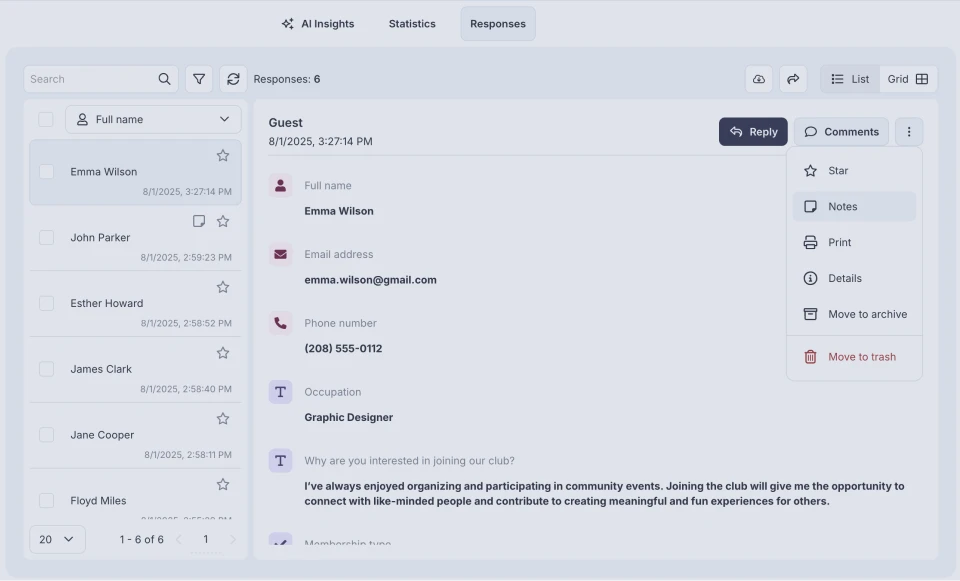Click inside the Search field
The image size is (960, 581).
90,78
